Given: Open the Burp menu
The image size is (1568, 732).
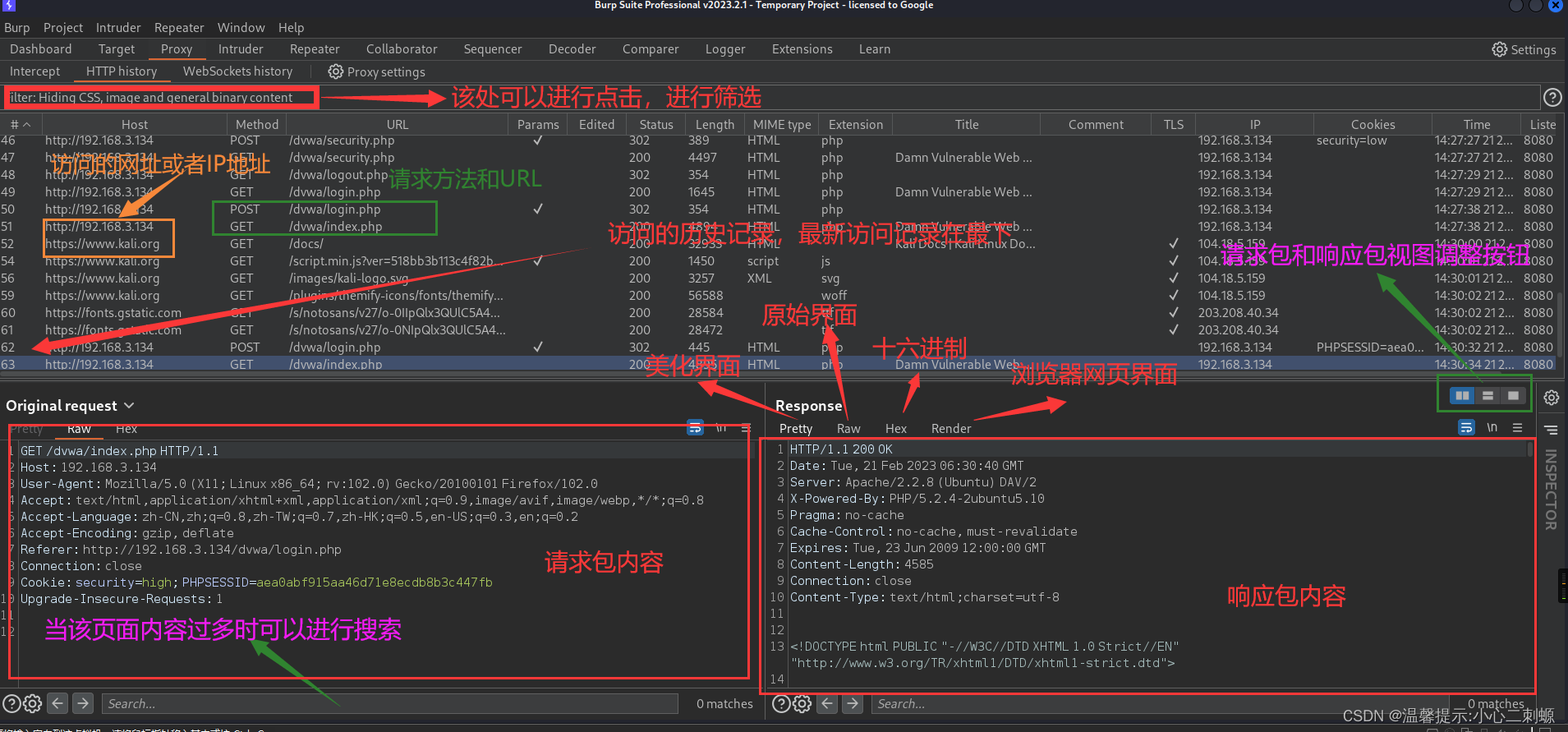Looking at the screenshot, I should [16, 28].
